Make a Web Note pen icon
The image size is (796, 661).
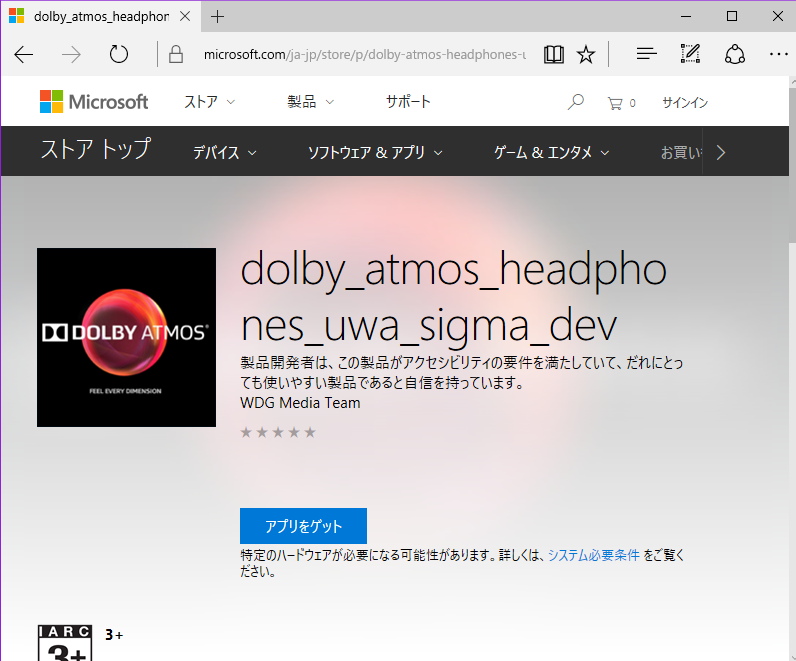point(690,54)
